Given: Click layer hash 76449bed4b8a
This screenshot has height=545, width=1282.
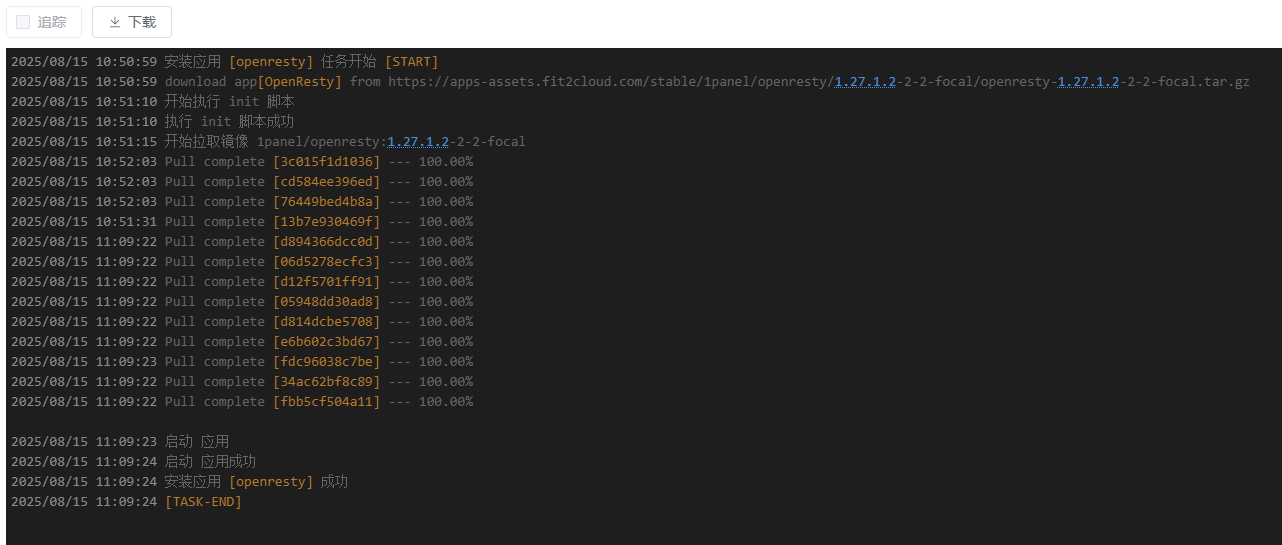Looking at the screenshot, I should pos(326,202).
